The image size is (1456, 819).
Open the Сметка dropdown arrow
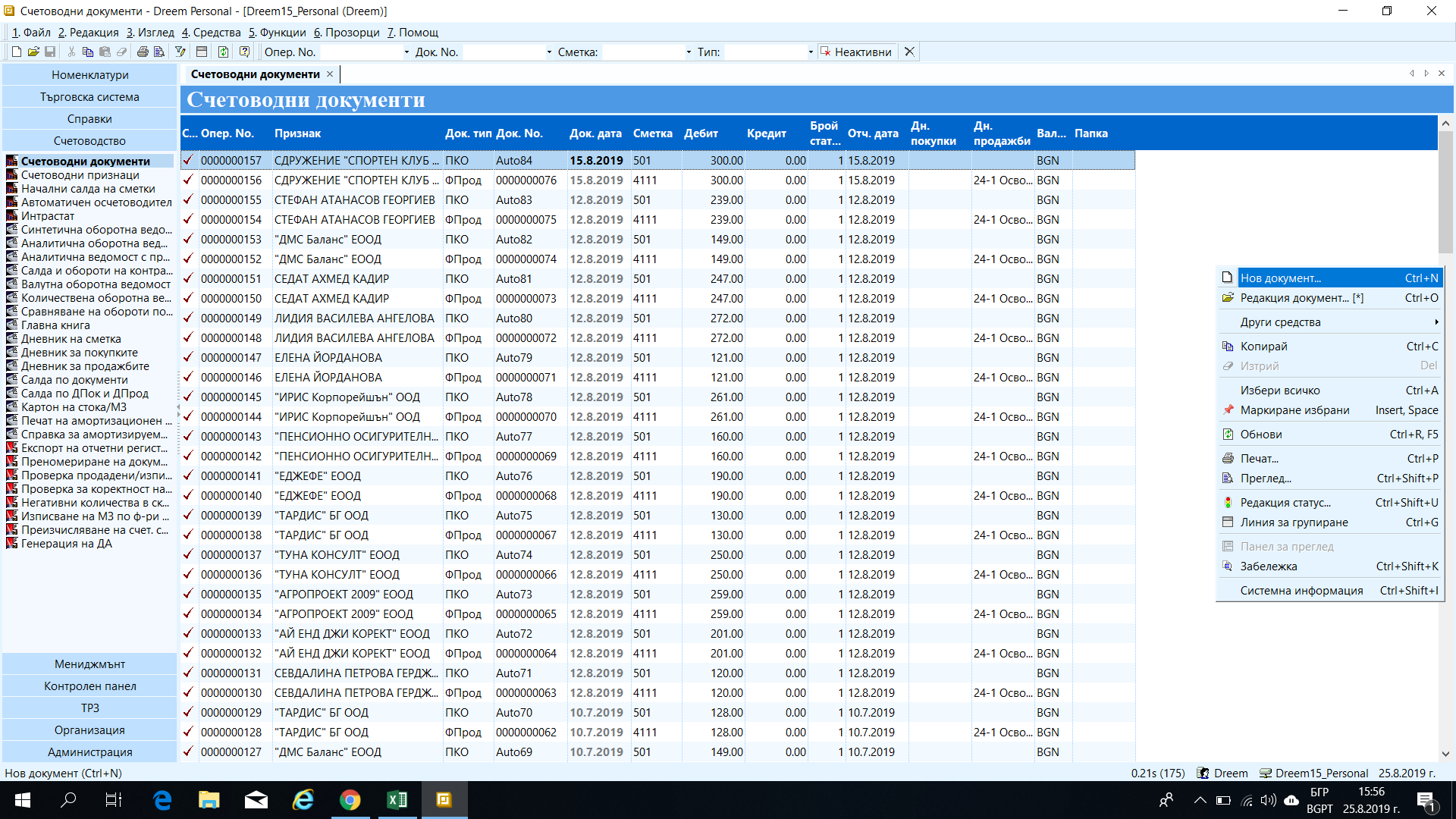pyautogui.click(x=689, y=52)
